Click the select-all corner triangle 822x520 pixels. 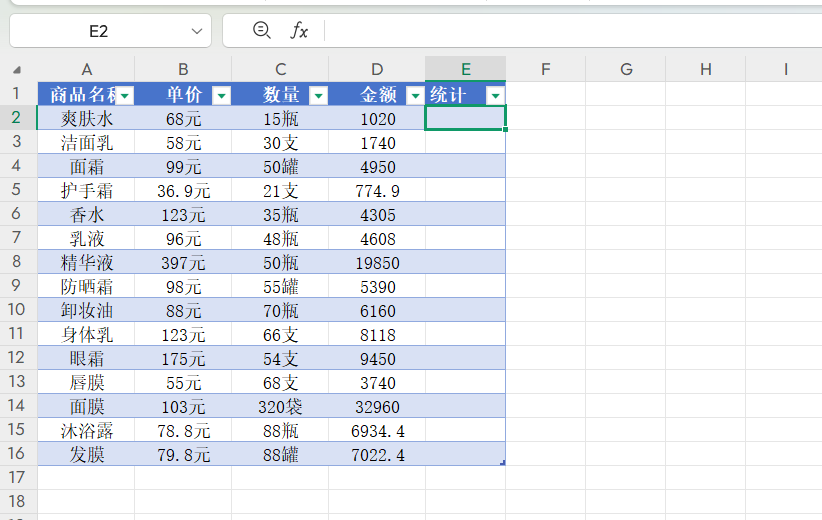(x=17, y=70)
